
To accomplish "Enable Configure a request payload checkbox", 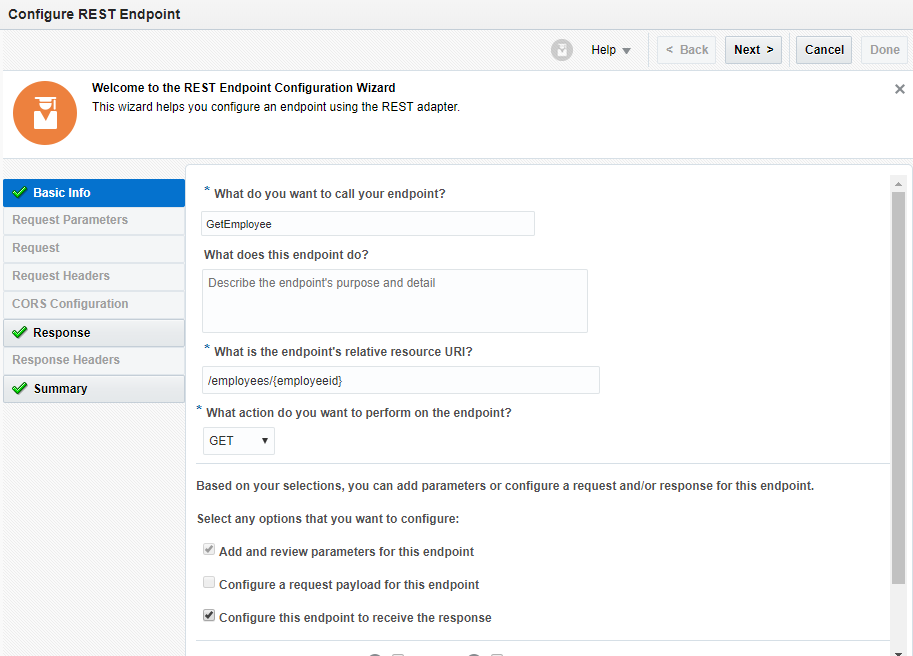I will (209, 584).
